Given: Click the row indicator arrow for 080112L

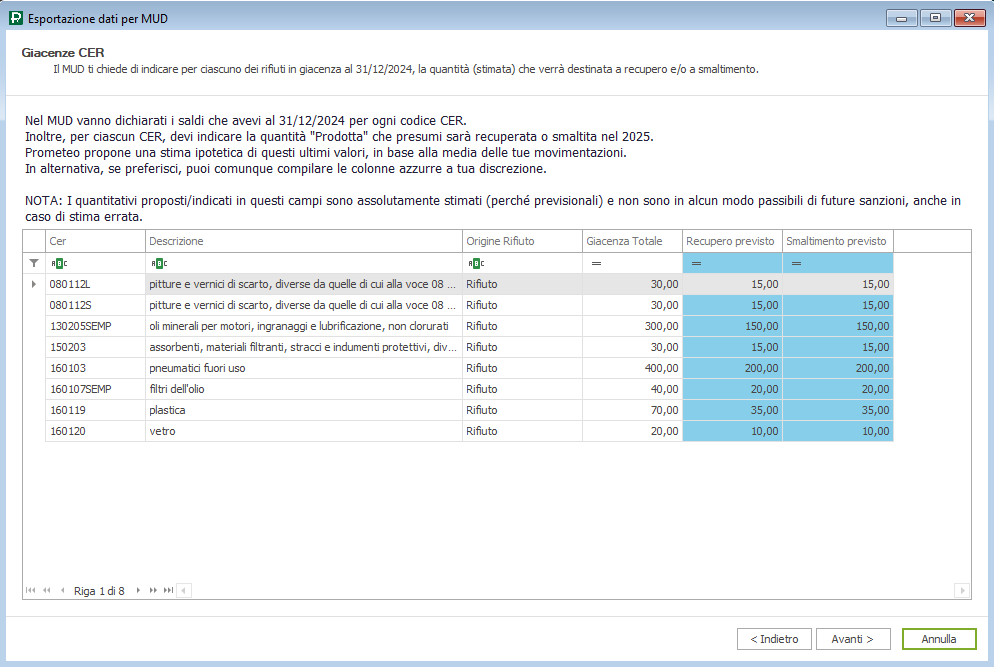Looking at the screenshot, I should [34, 284].
